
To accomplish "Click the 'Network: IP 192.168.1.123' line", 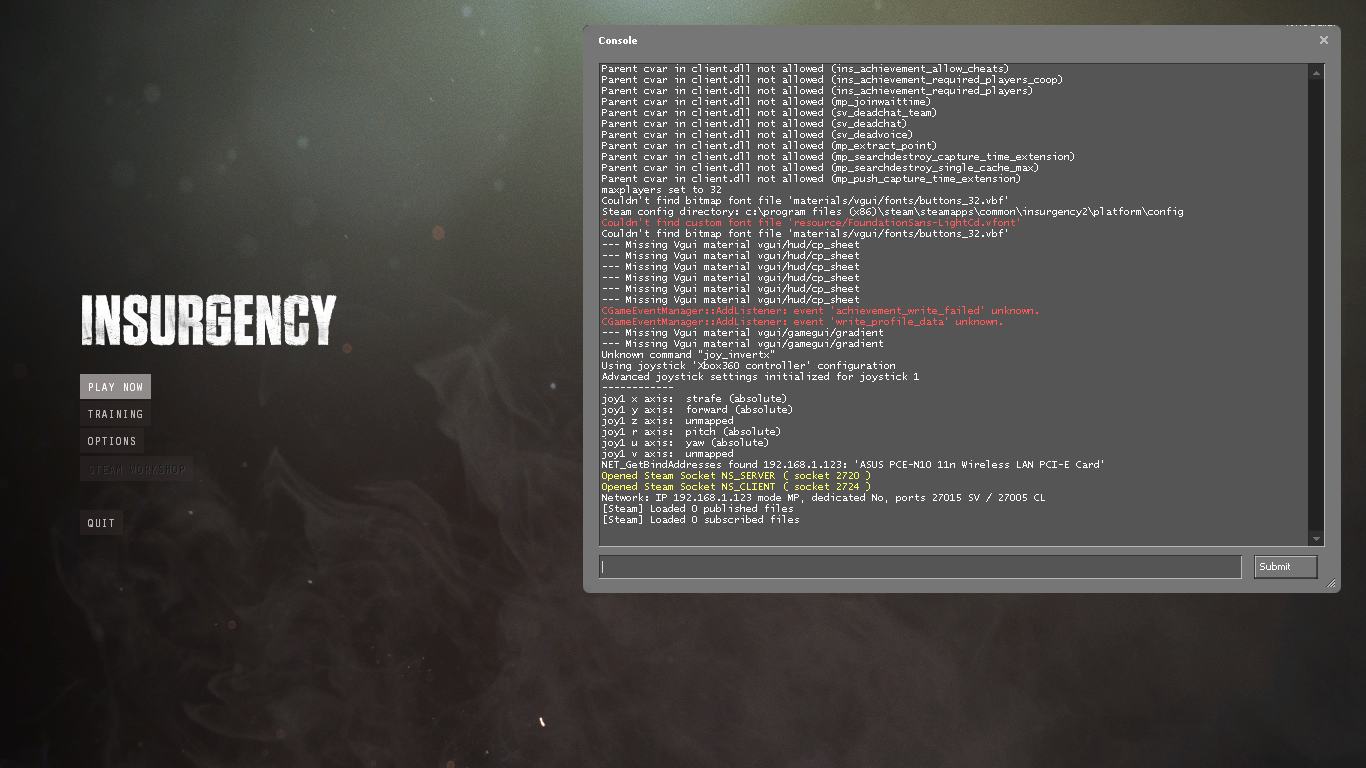I will pos(823,498).
